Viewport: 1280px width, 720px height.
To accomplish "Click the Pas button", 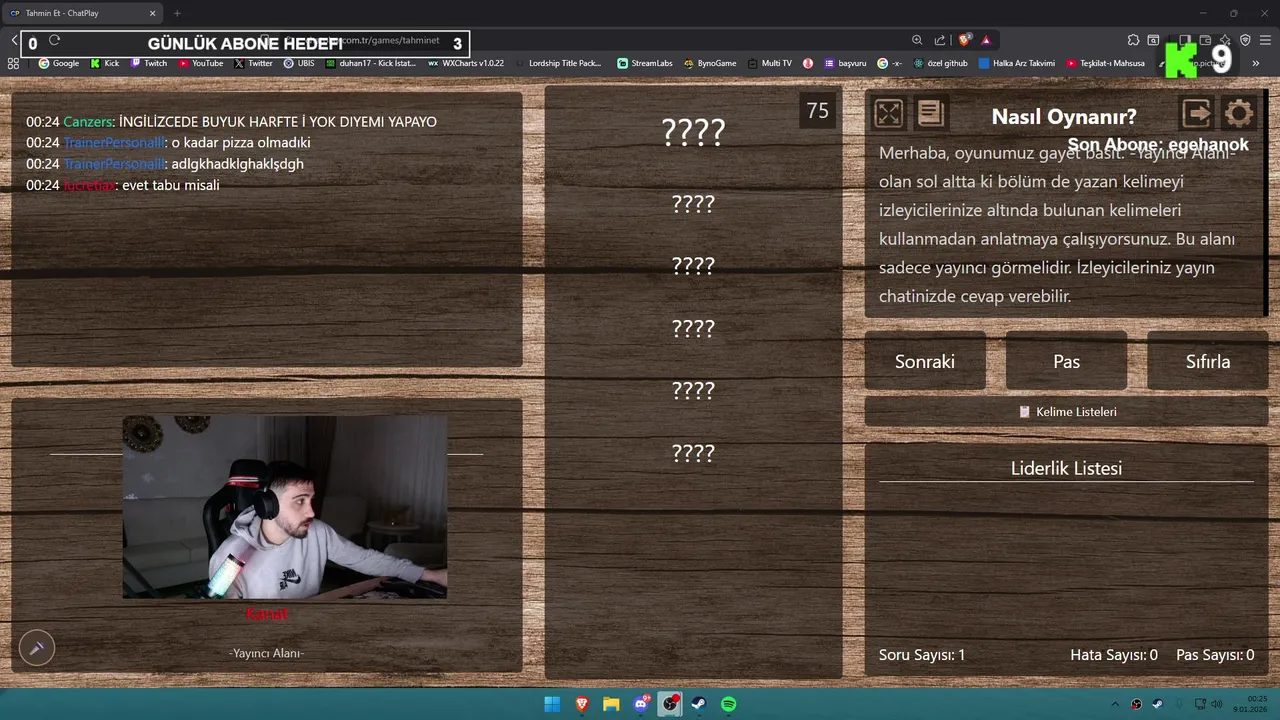I will click(x=1066, y=361).
